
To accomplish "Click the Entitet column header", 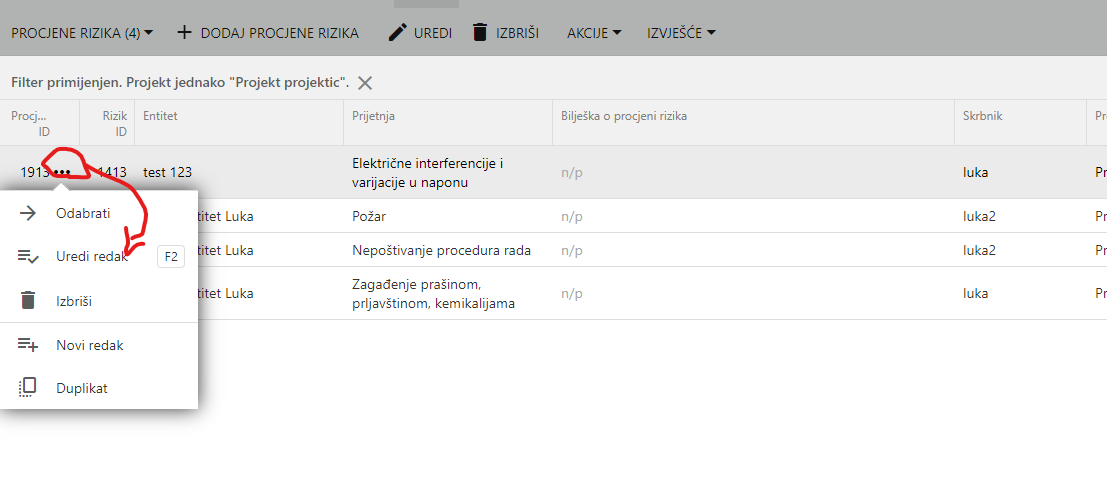I will 161,116.
